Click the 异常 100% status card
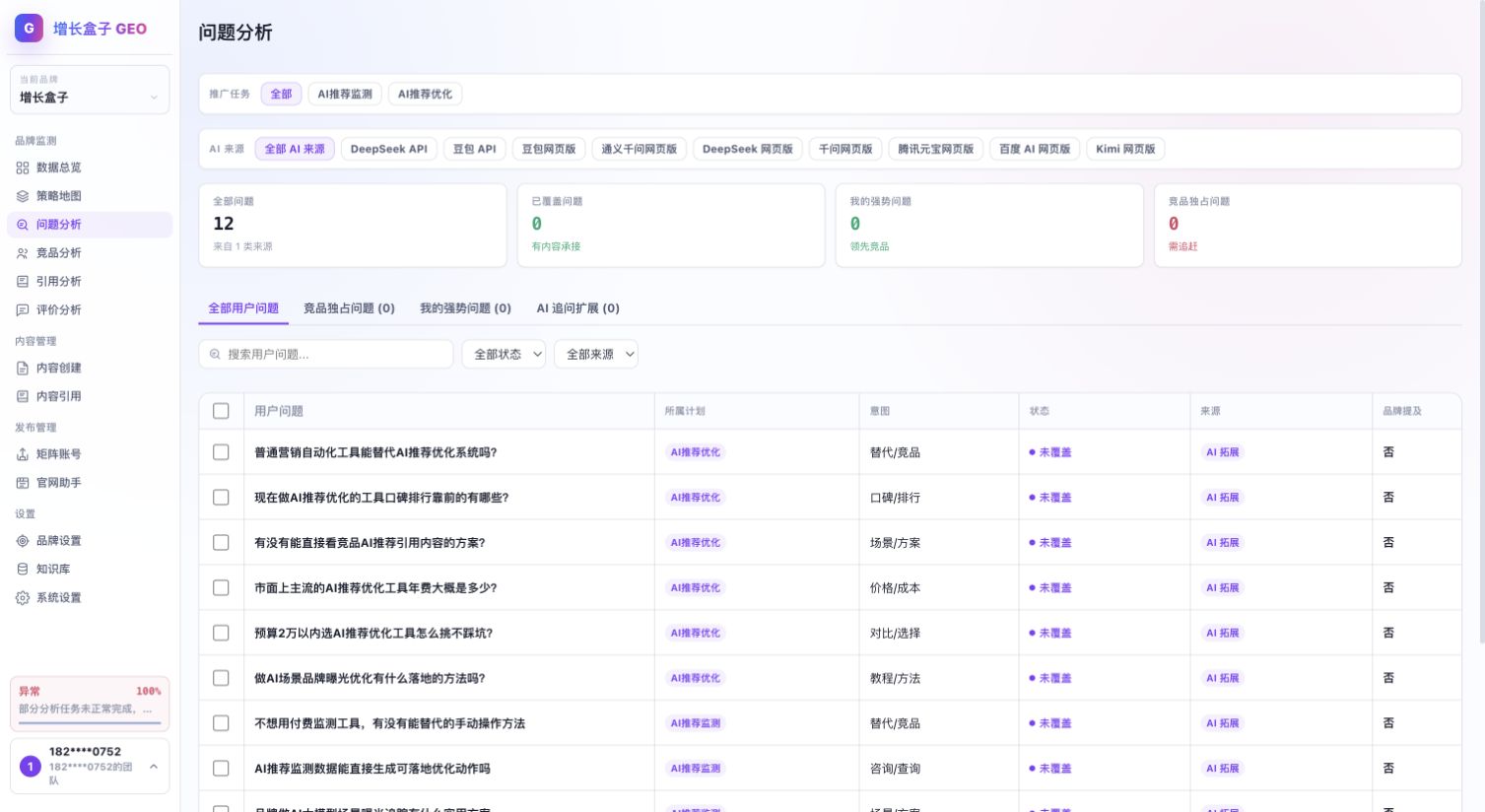 click(x=90, y=704)
